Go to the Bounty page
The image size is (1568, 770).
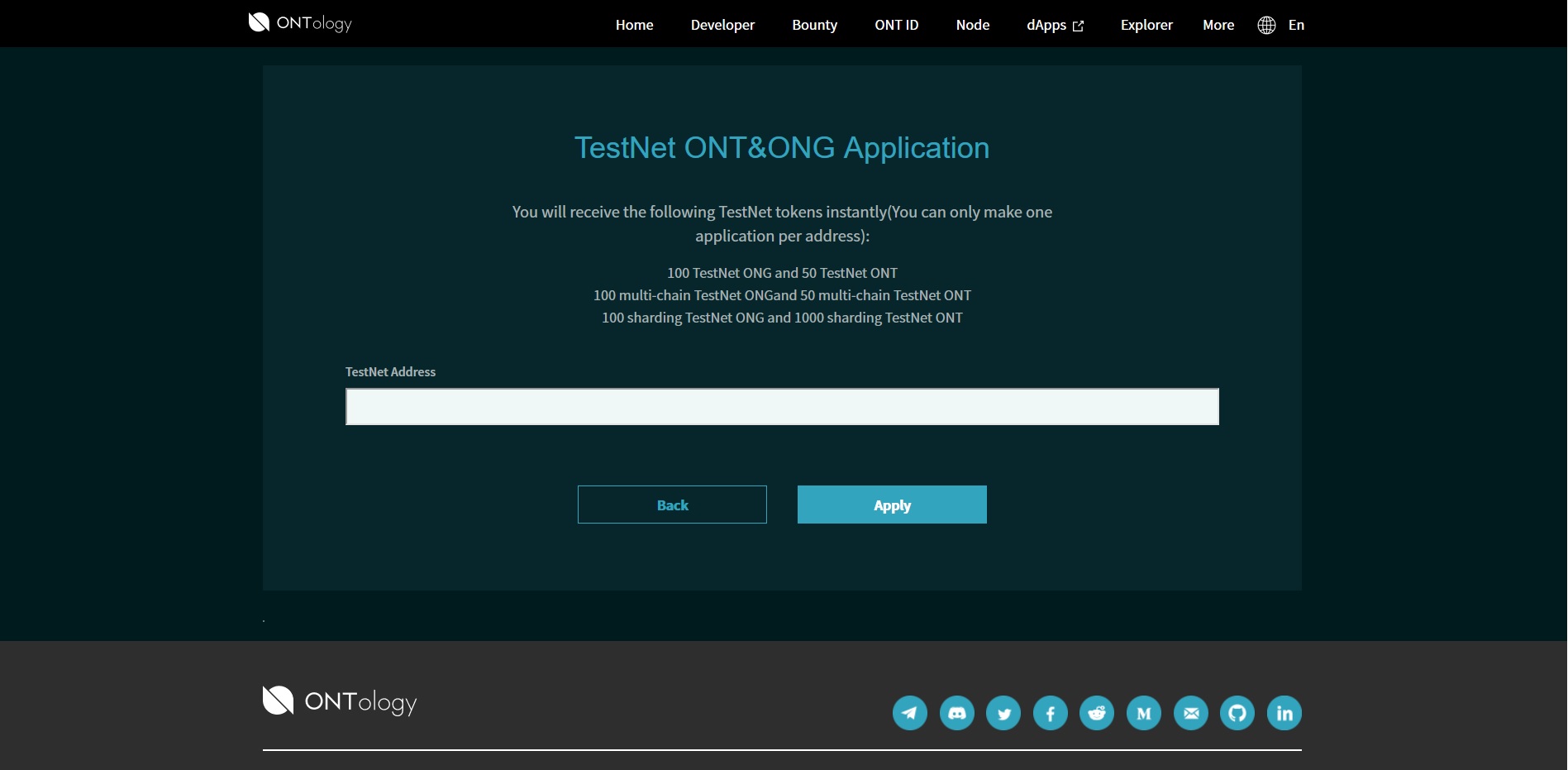coord(814,25)
